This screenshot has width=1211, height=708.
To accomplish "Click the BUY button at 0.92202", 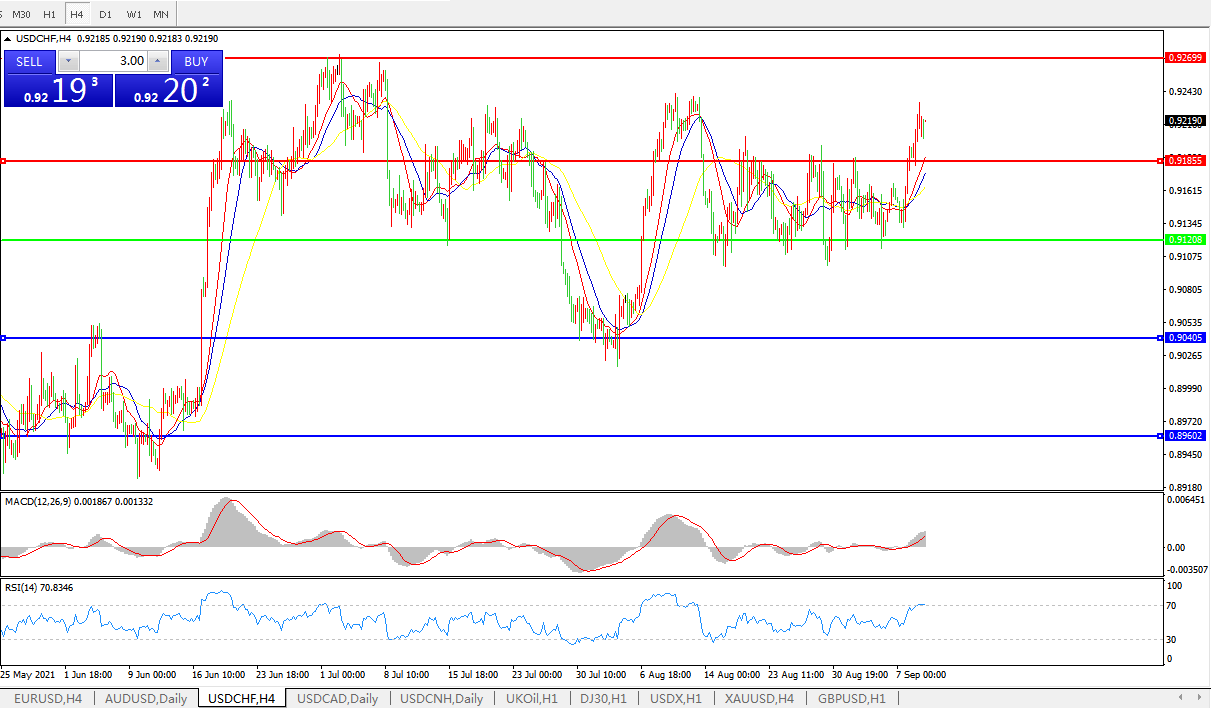I will point(196,61).
